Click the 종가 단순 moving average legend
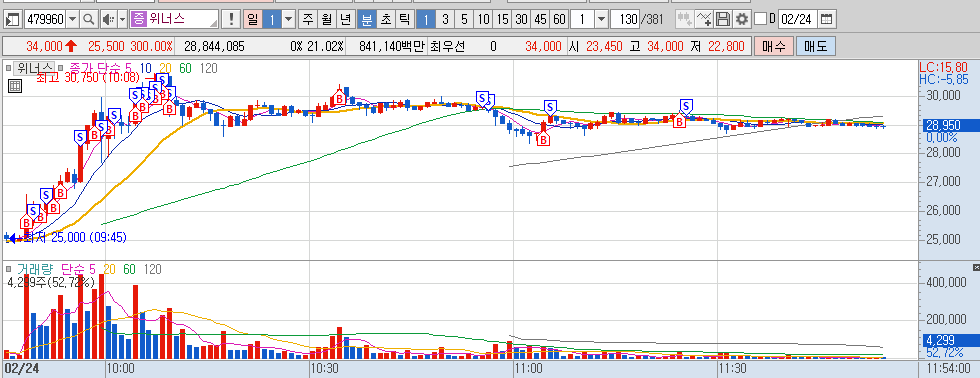This screenshot has width=980, height=378. pos(100,68)
